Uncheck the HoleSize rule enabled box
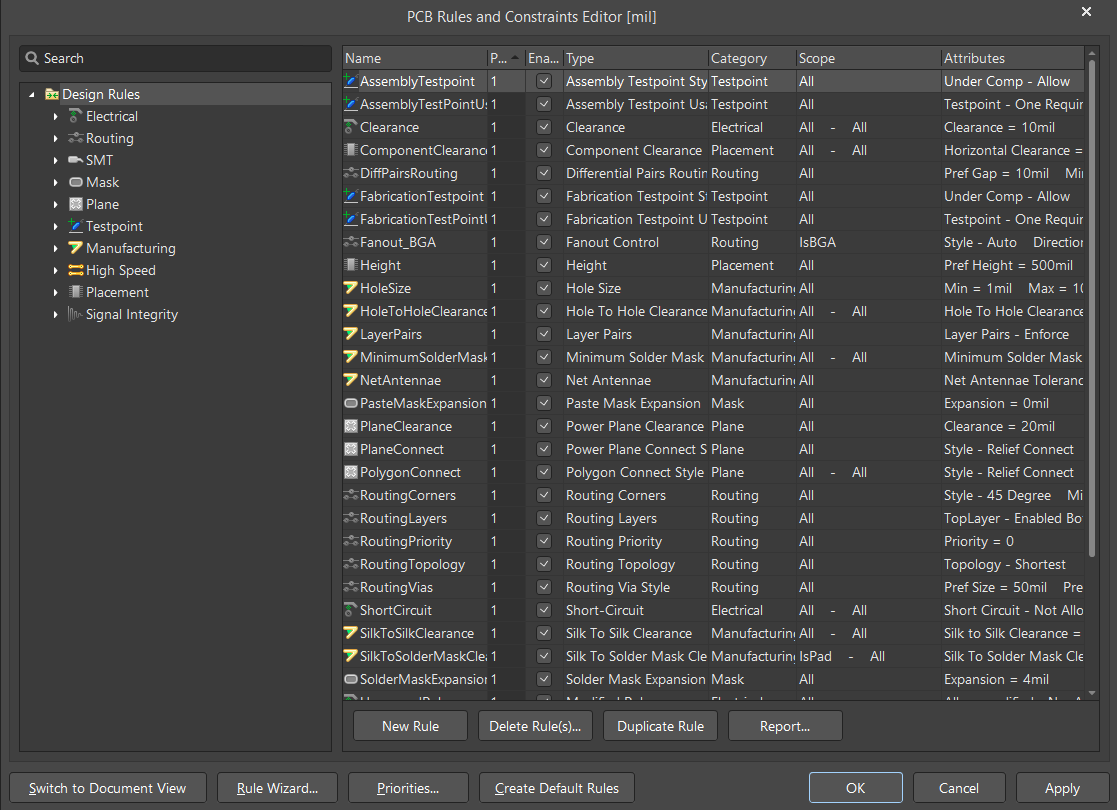Viewport: 1117px width, 810px height. [544, 289]
